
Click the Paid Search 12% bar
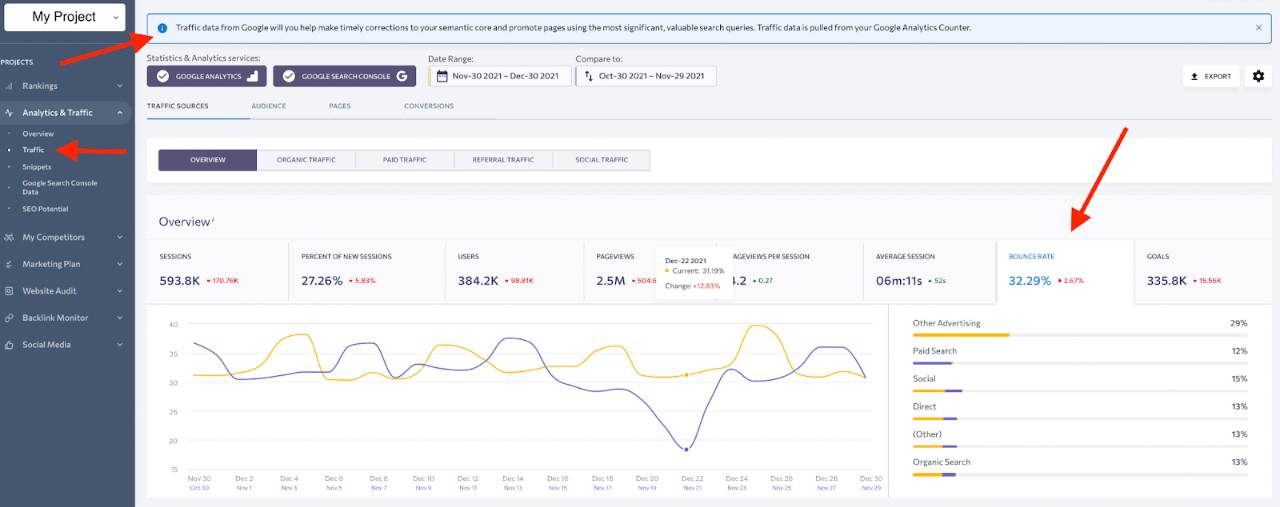coord(1080,363)
